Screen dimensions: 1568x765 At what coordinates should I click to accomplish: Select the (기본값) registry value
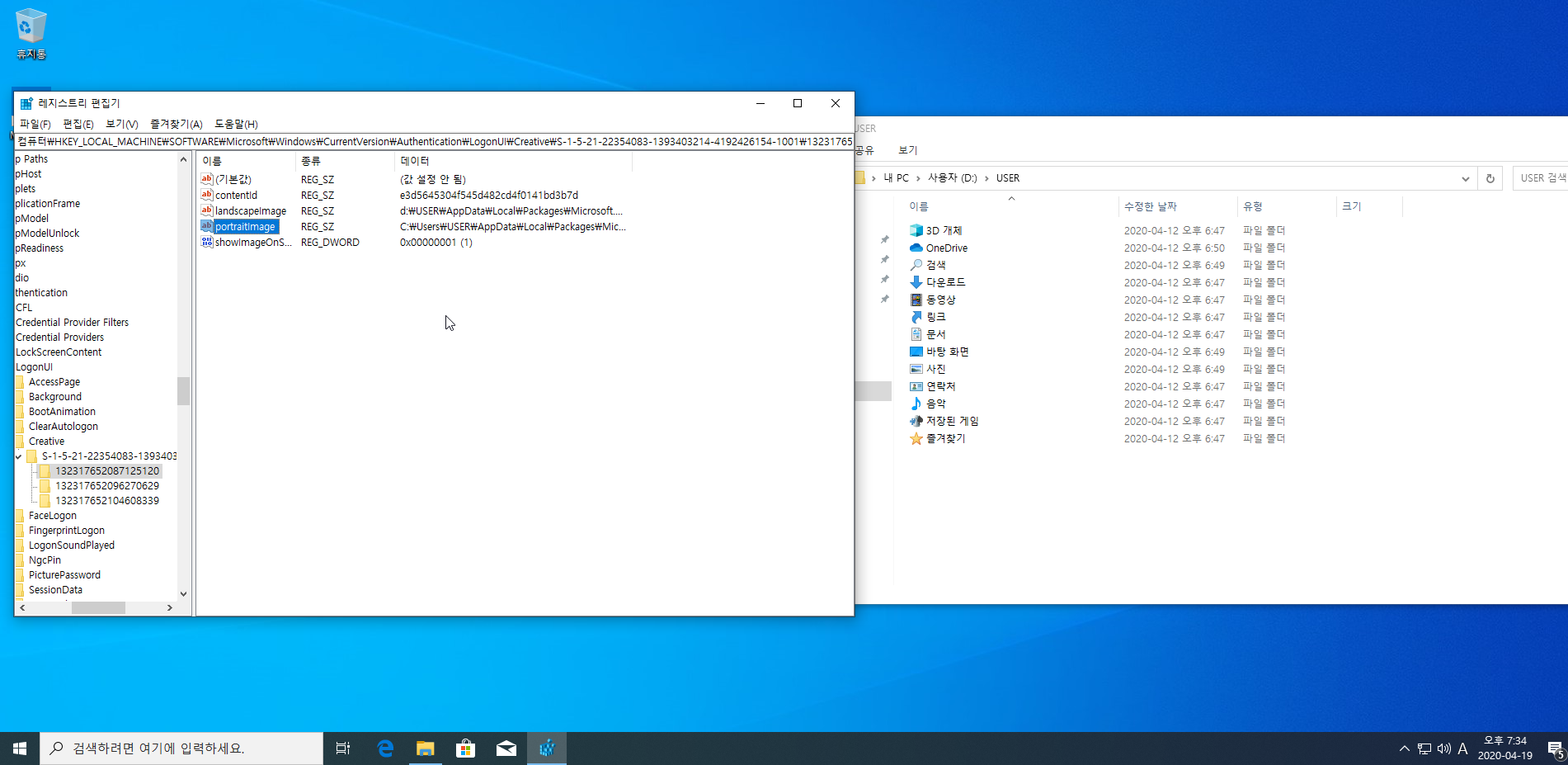[233, 179]
